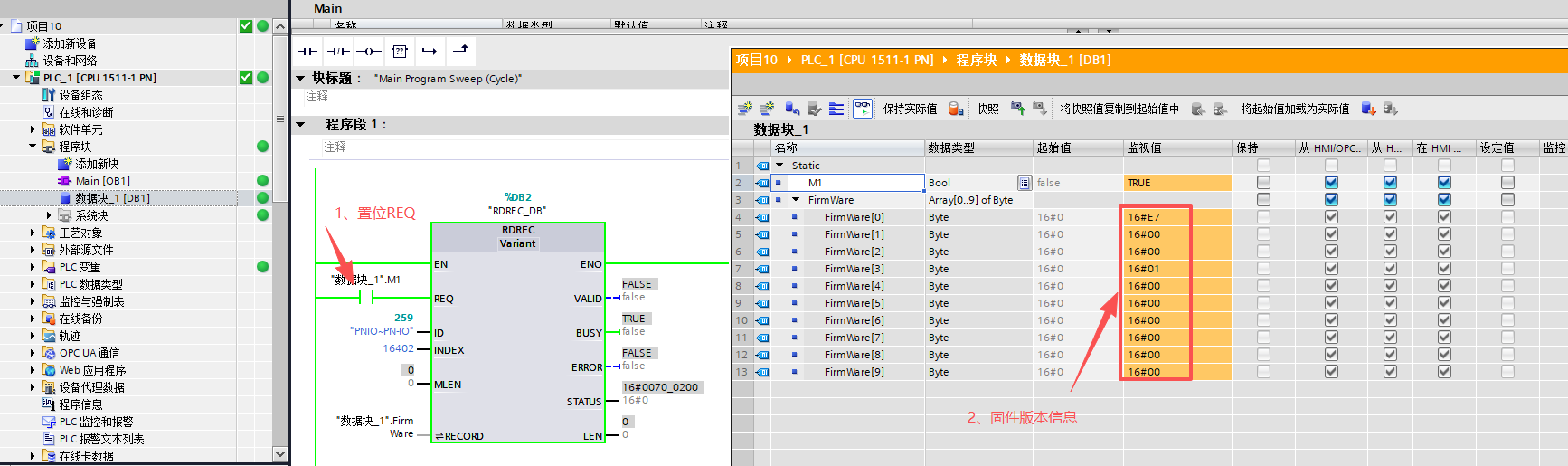This screenshot has height=466, width=1568.
Task: Insert an empty box instruction
Action: [400, 52]
